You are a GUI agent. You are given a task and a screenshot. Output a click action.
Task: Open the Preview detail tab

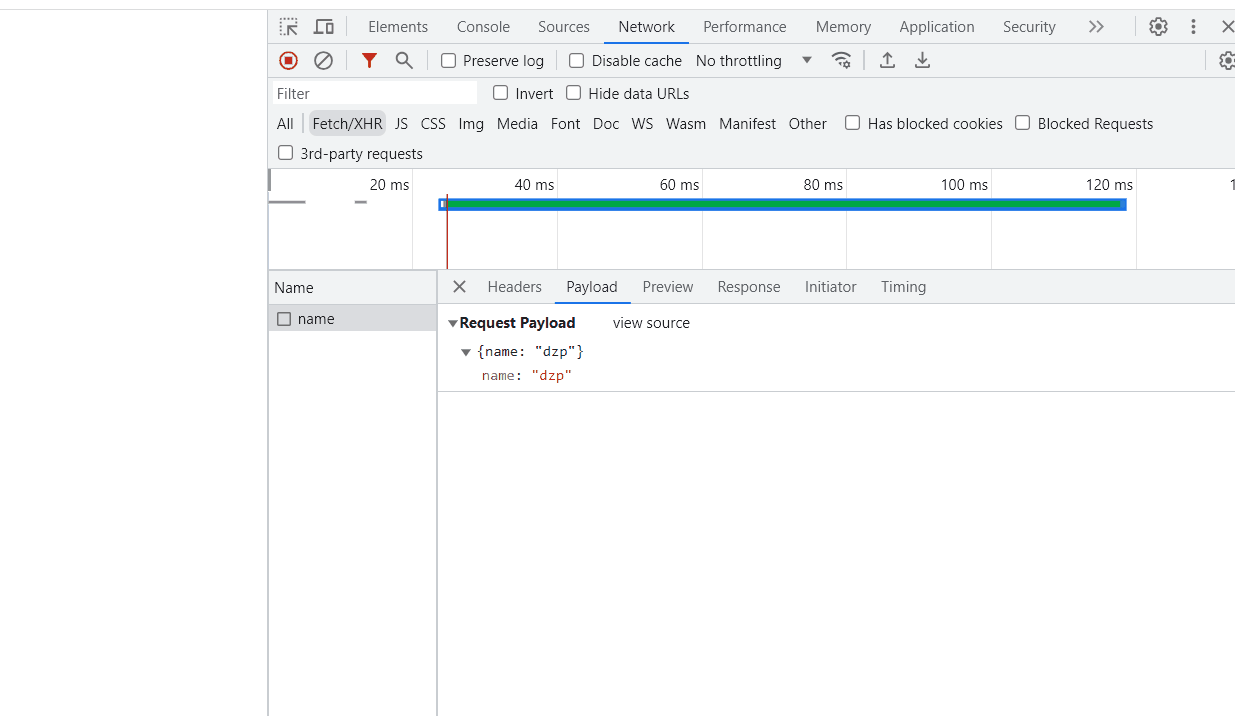pos(668,287)
